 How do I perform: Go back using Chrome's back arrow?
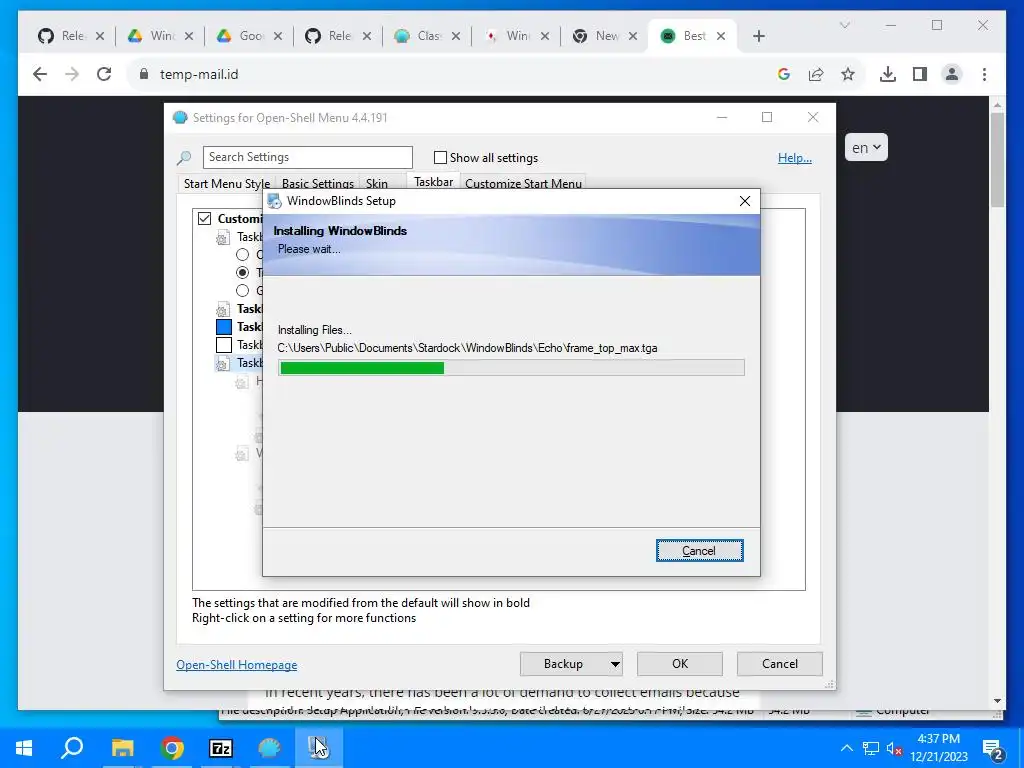point(40,74)
